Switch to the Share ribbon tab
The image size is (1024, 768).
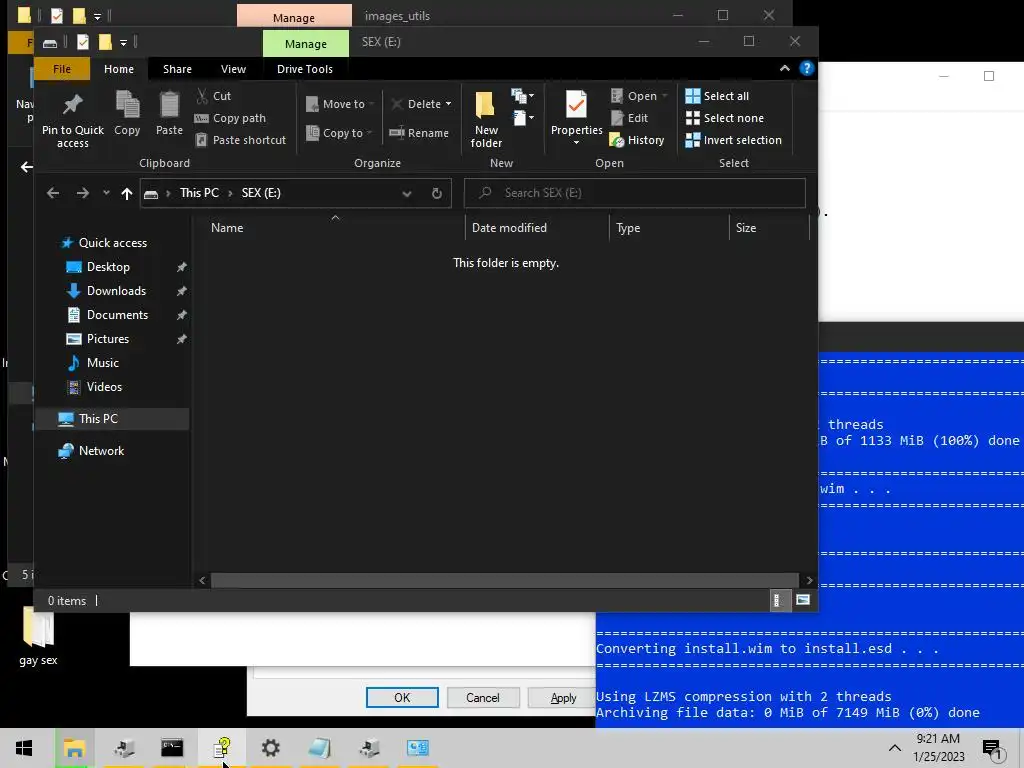177,69
